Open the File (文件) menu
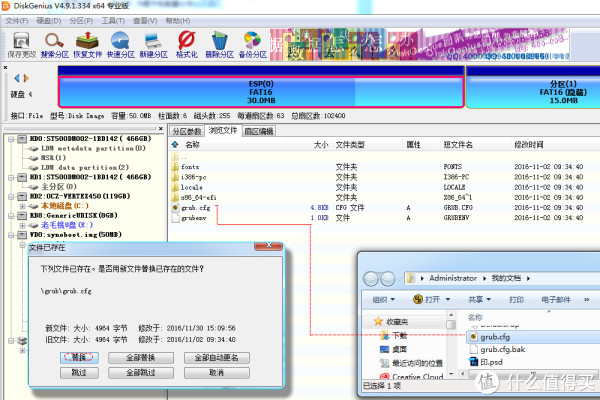This screenshot has width=600, height=400. 17,21
